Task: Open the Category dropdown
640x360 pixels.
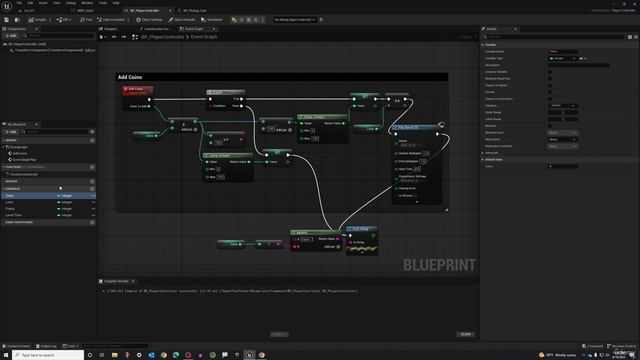Action: 563,105
